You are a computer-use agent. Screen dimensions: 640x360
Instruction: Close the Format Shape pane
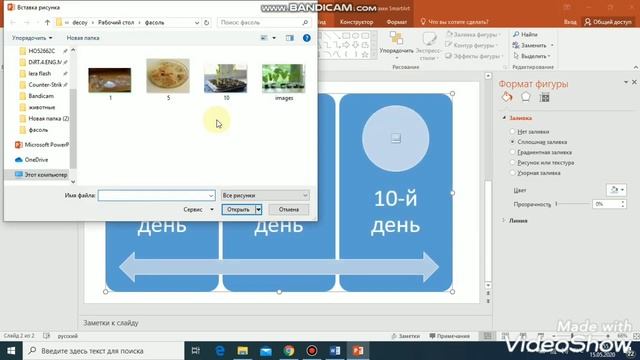tap(634, 82)
